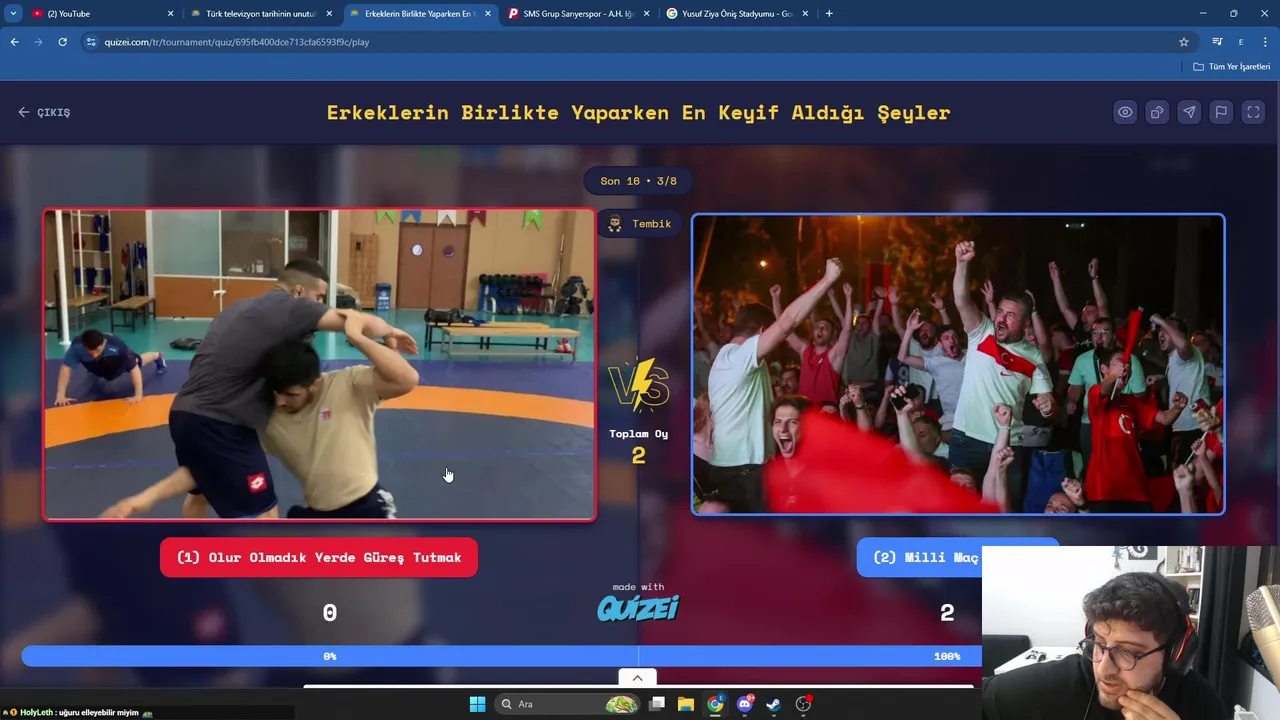Screen dimensions: 1280x720
Task: Open Steam from the taskbar
Action: pyautogui.click(x=773, y=704)
